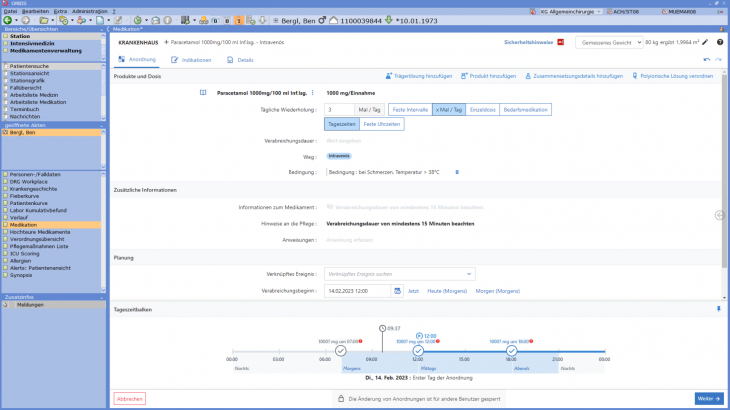Open the Administration menu

pyautogui.click(x=91, y=10)
